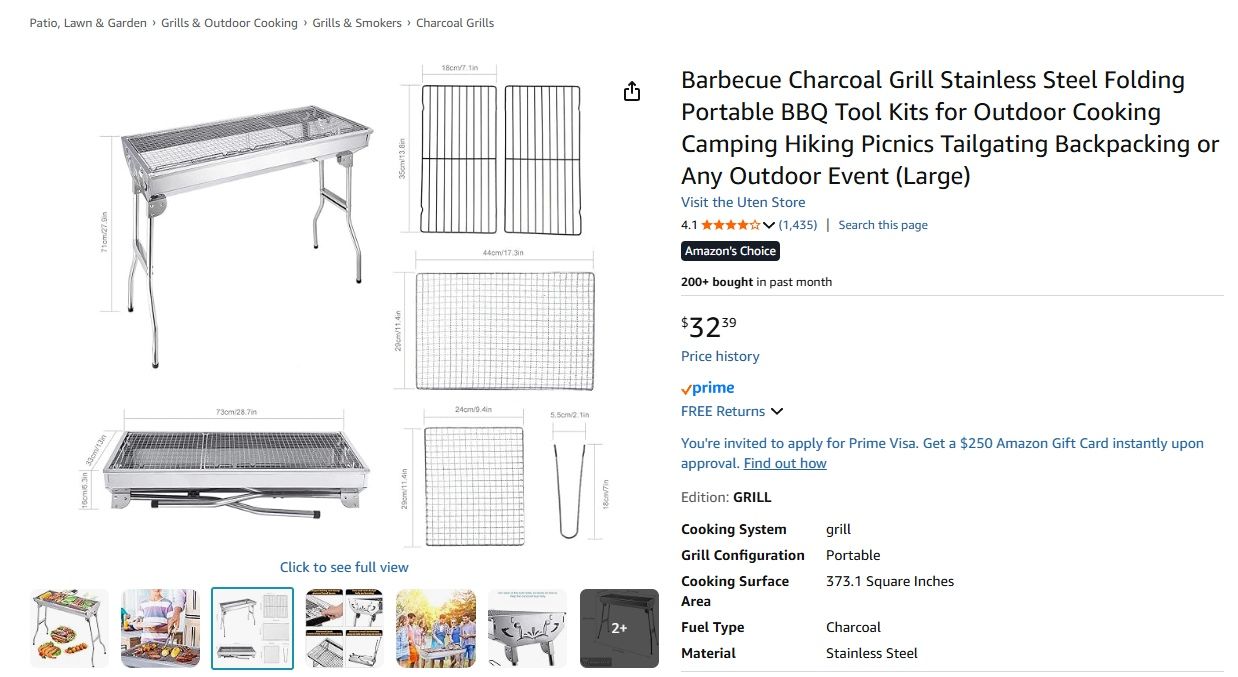Expand the ratings dropdown chevron
The image size is (1238, 677).
pyautogui.click(x=769, y=225)
